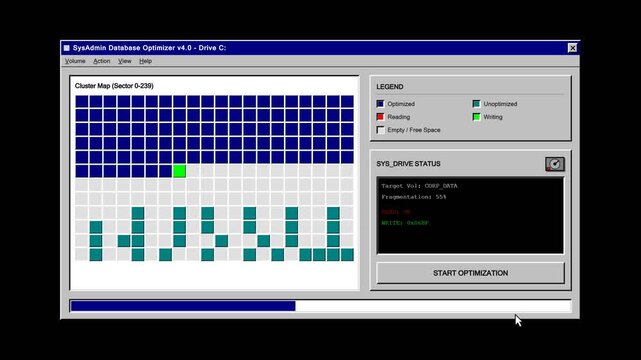Click the Cluster Map (Sector 0-239) heading

point(114,86)
